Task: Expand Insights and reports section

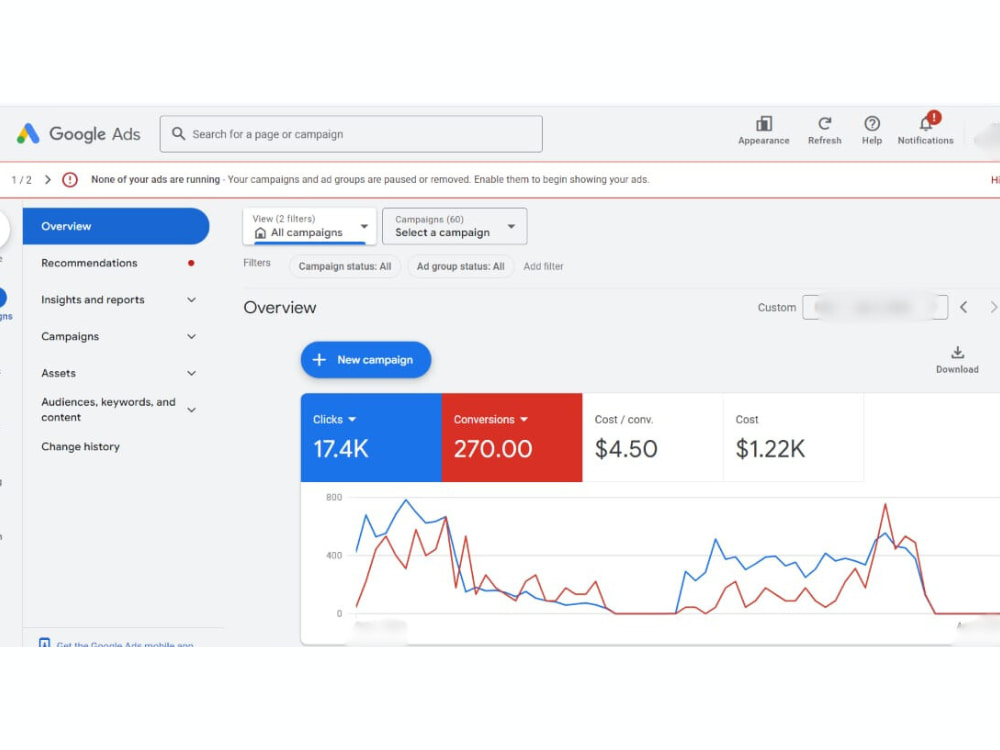Action: tap(191, 300)
